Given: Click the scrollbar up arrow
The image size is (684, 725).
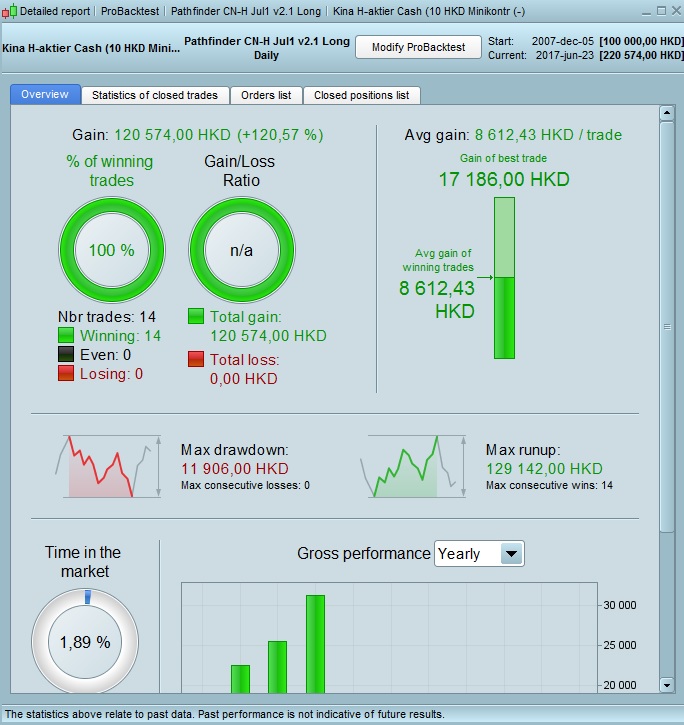Looking at the screenshot, I should 667,113.
